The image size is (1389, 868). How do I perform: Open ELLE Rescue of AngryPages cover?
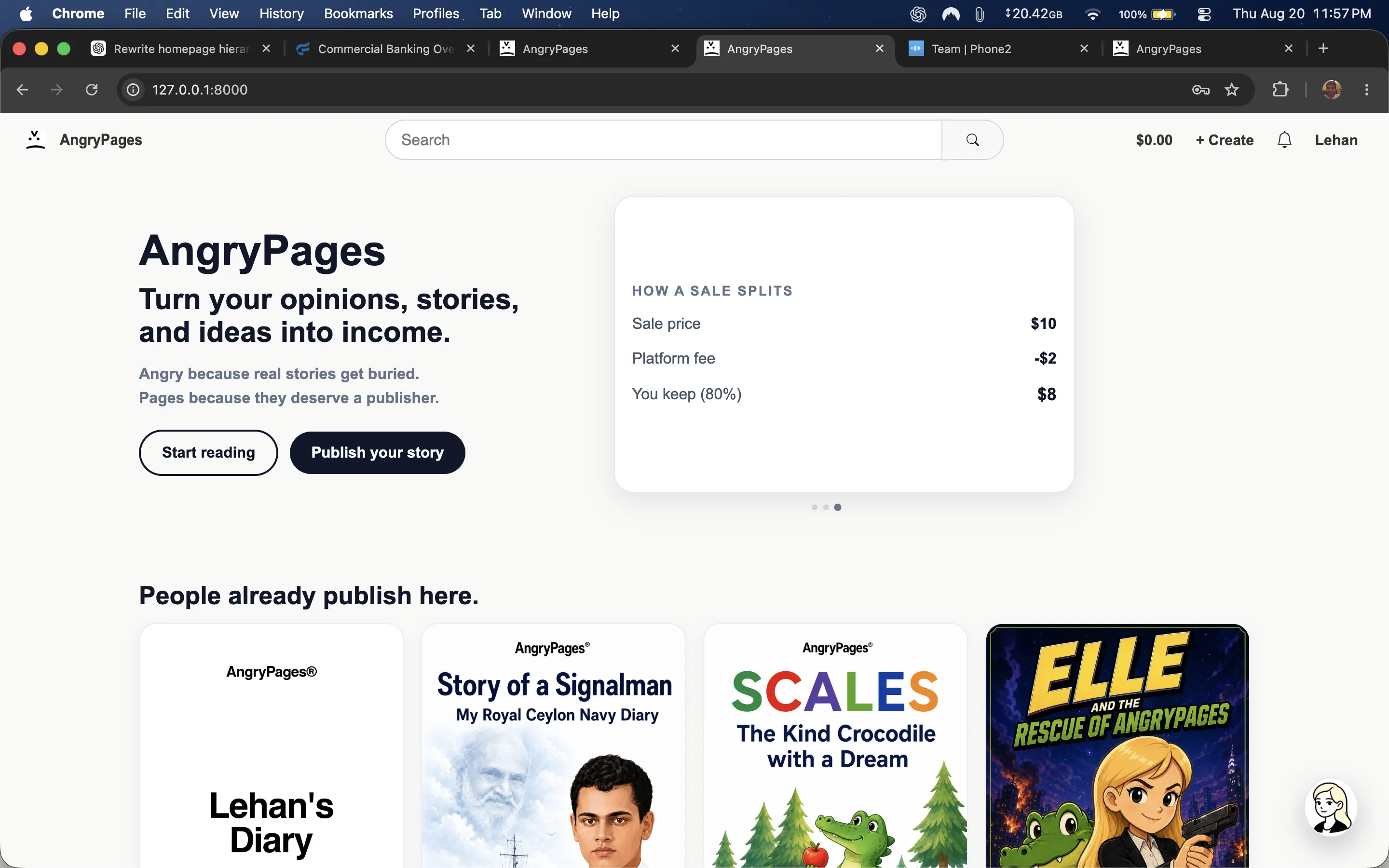(1117, 746)
